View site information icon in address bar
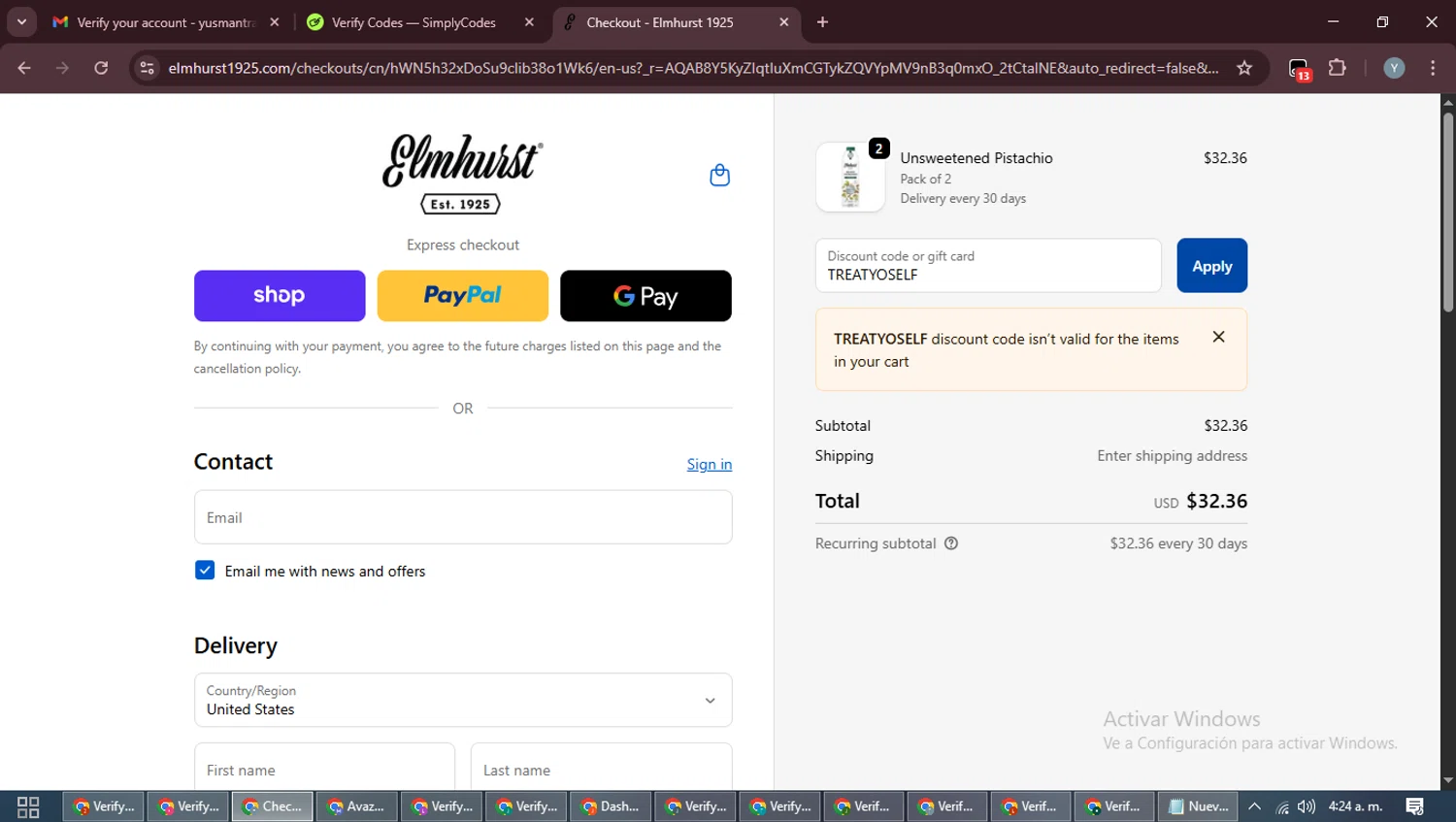The height and width of the screenshot is (822, 1456). [x=147, y=68]
